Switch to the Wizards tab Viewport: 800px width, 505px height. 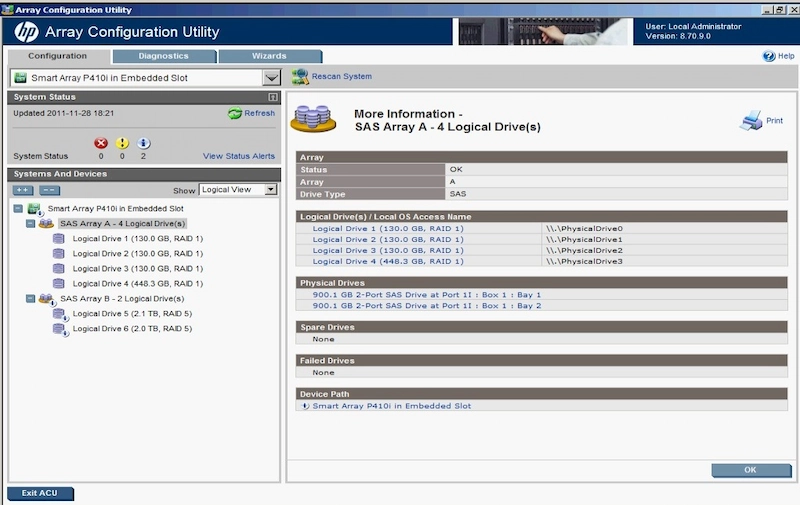[x=269, y=56]
